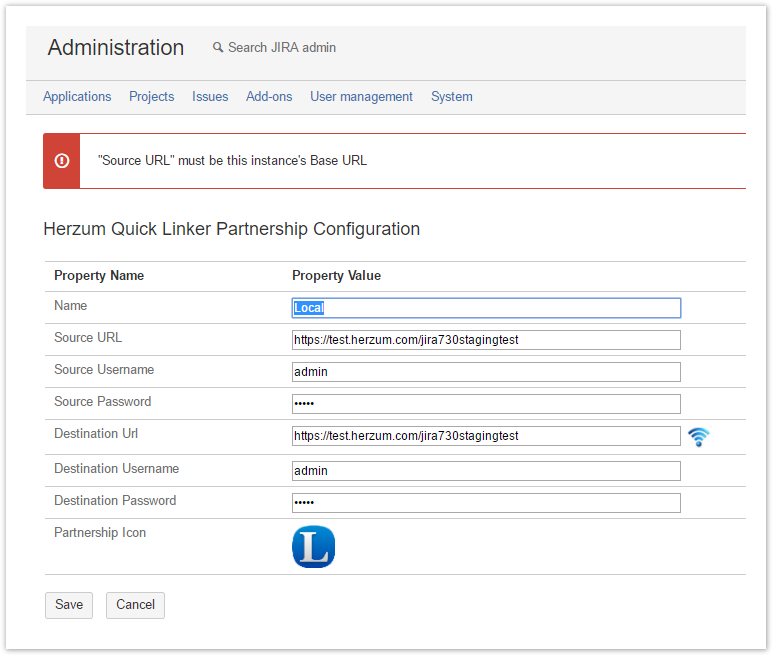772x655 pixels.
Task: Click the Search JIRA admin box
Action: pos(282,48)
